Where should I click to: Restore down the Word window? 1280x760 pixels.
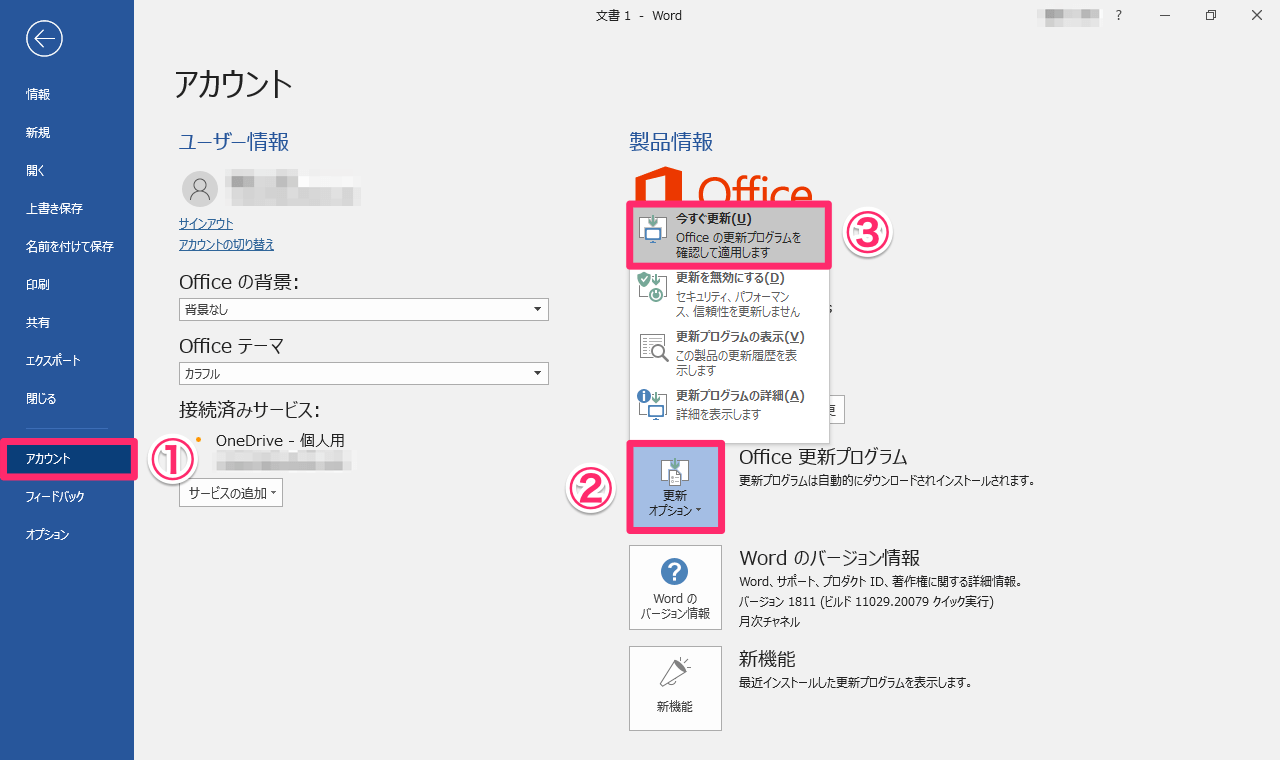(1211, 15)
